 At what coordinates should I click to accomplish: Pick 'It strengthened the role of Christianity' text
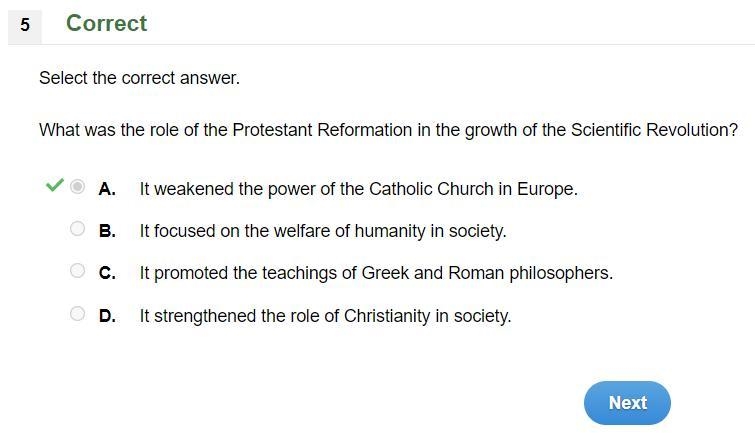tap(285, 316)
